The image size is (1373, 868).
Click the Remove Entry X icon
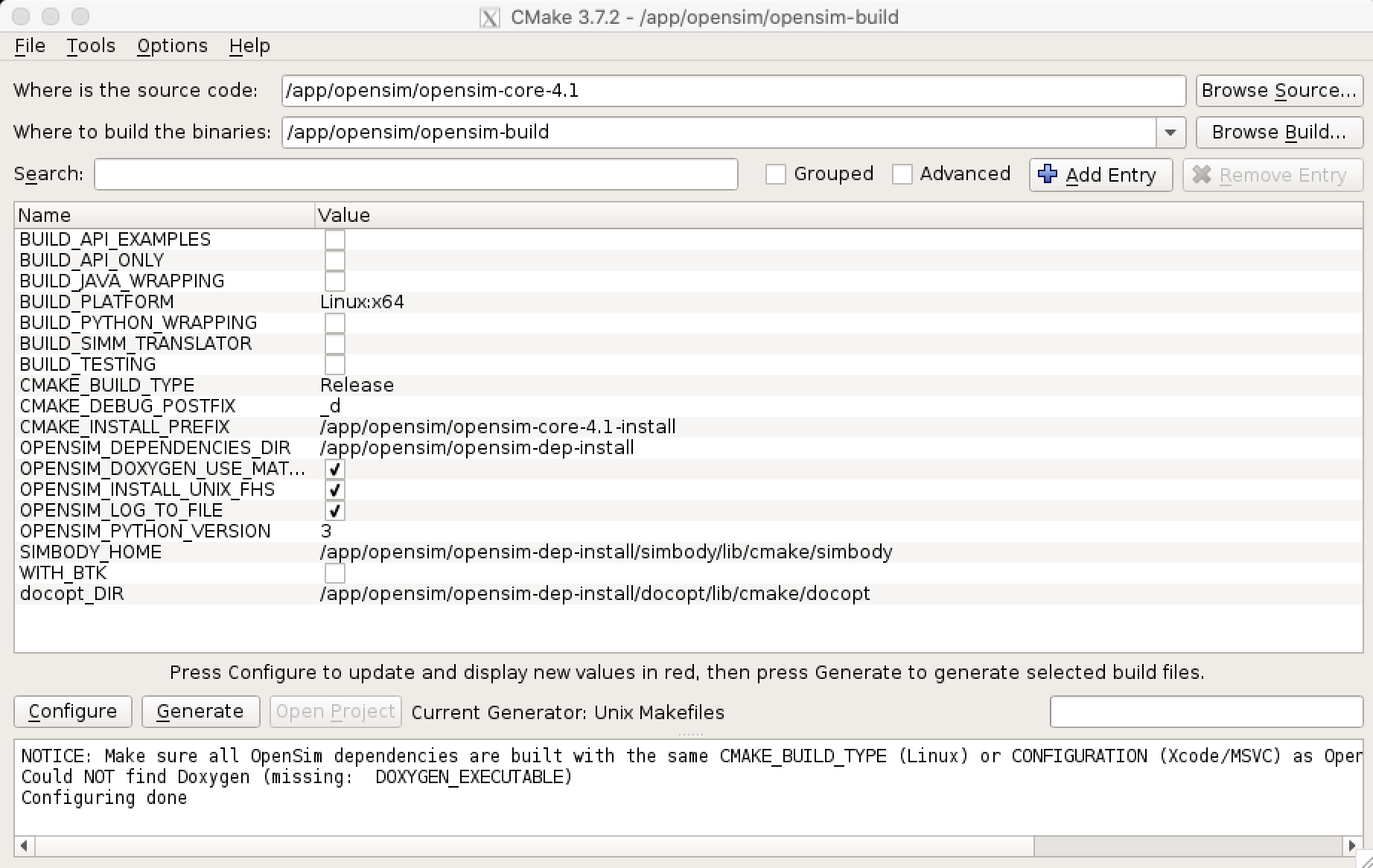1202,174
